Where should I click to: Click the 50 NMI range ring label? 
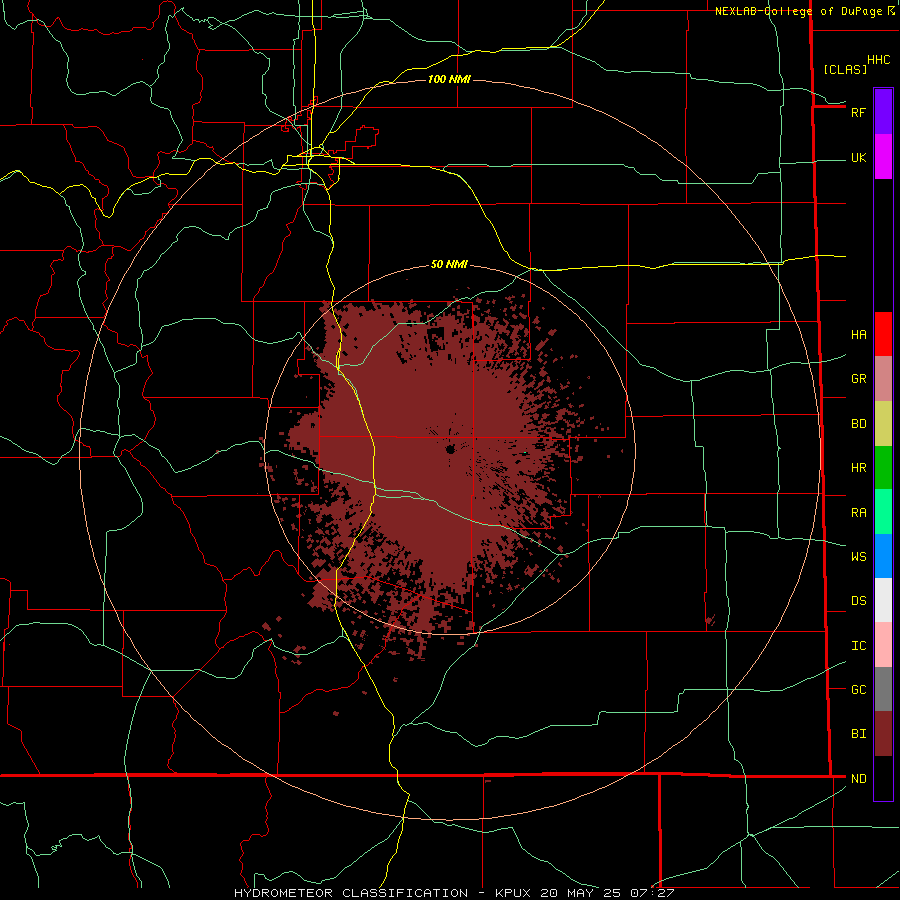[449, 264]
